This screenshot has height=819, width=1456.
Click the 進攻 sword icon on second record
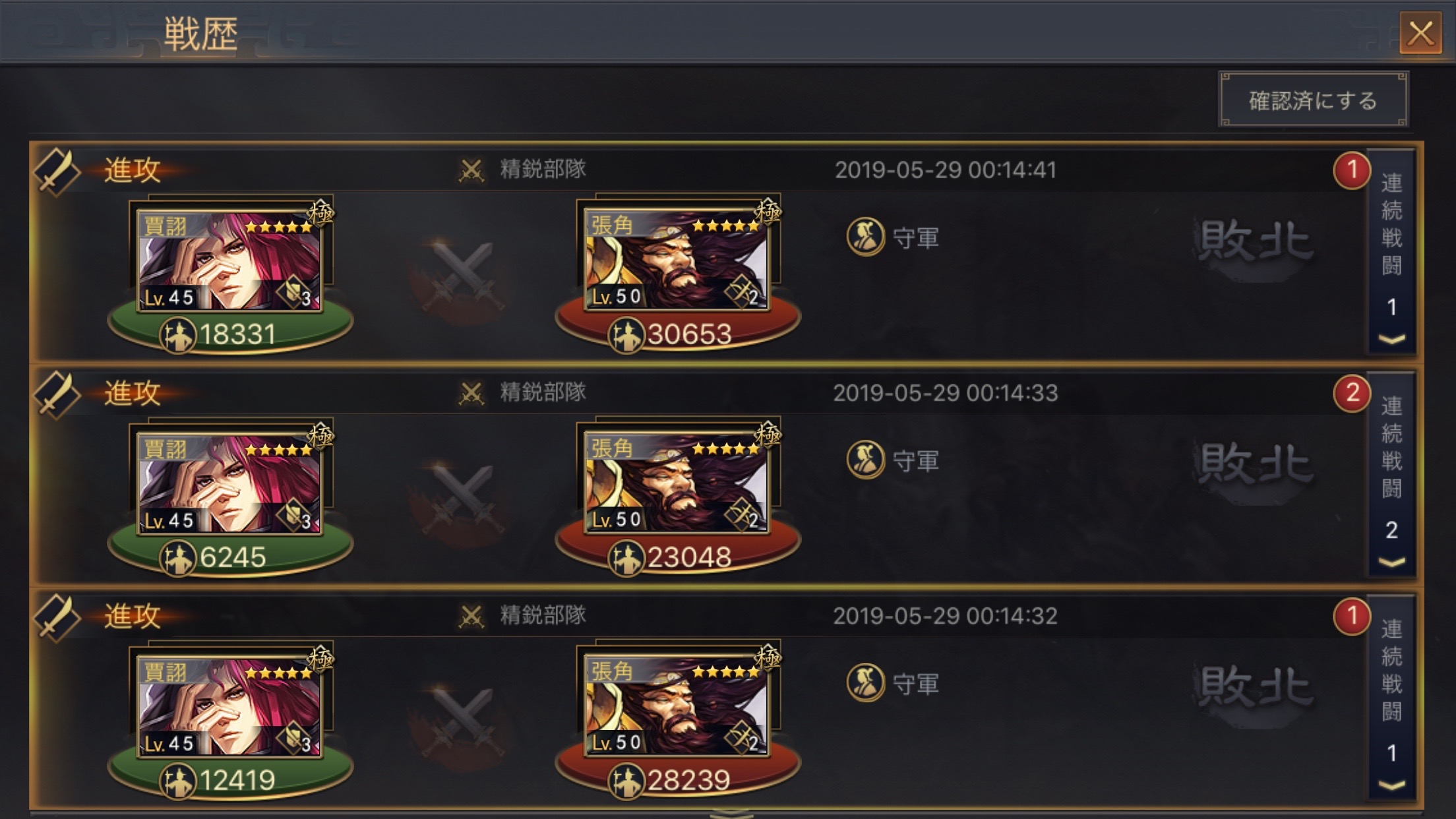(57, 394)
